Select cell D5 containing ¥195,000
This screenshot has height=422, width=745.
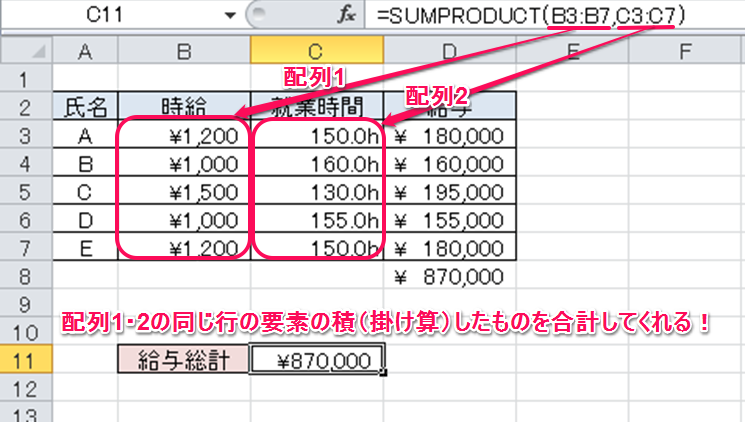[x=448, y=191]
